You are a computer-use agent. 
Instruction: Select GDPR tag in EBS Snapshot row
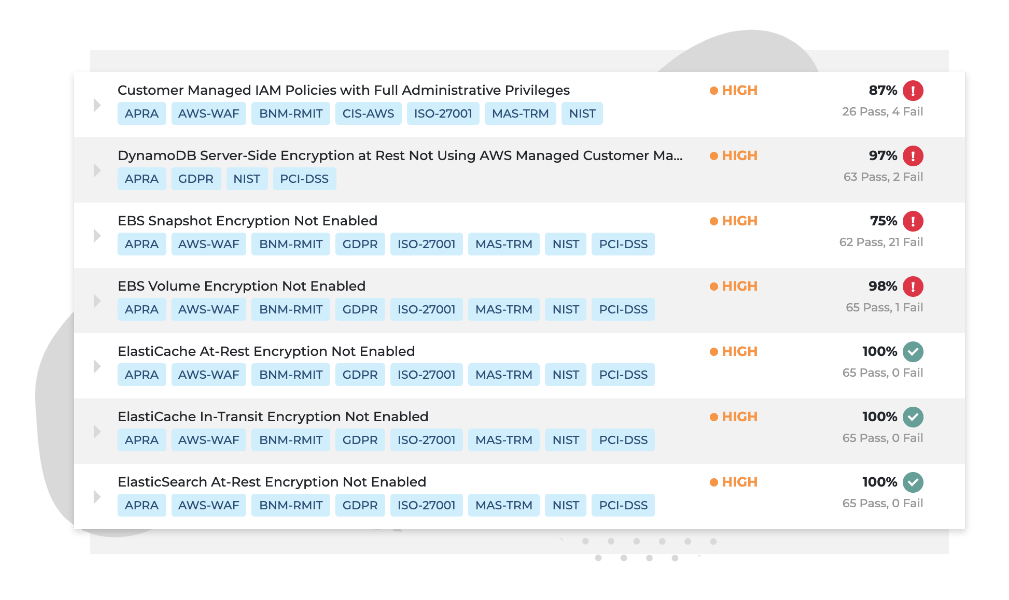pyautogui.click(x=360, y=244)
